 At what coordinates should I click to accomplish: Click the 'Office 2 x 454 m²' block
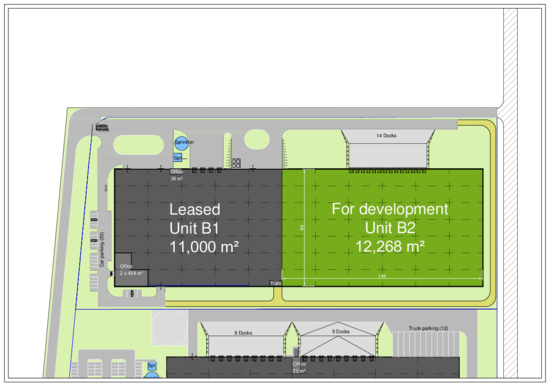(x=131, y=270)
